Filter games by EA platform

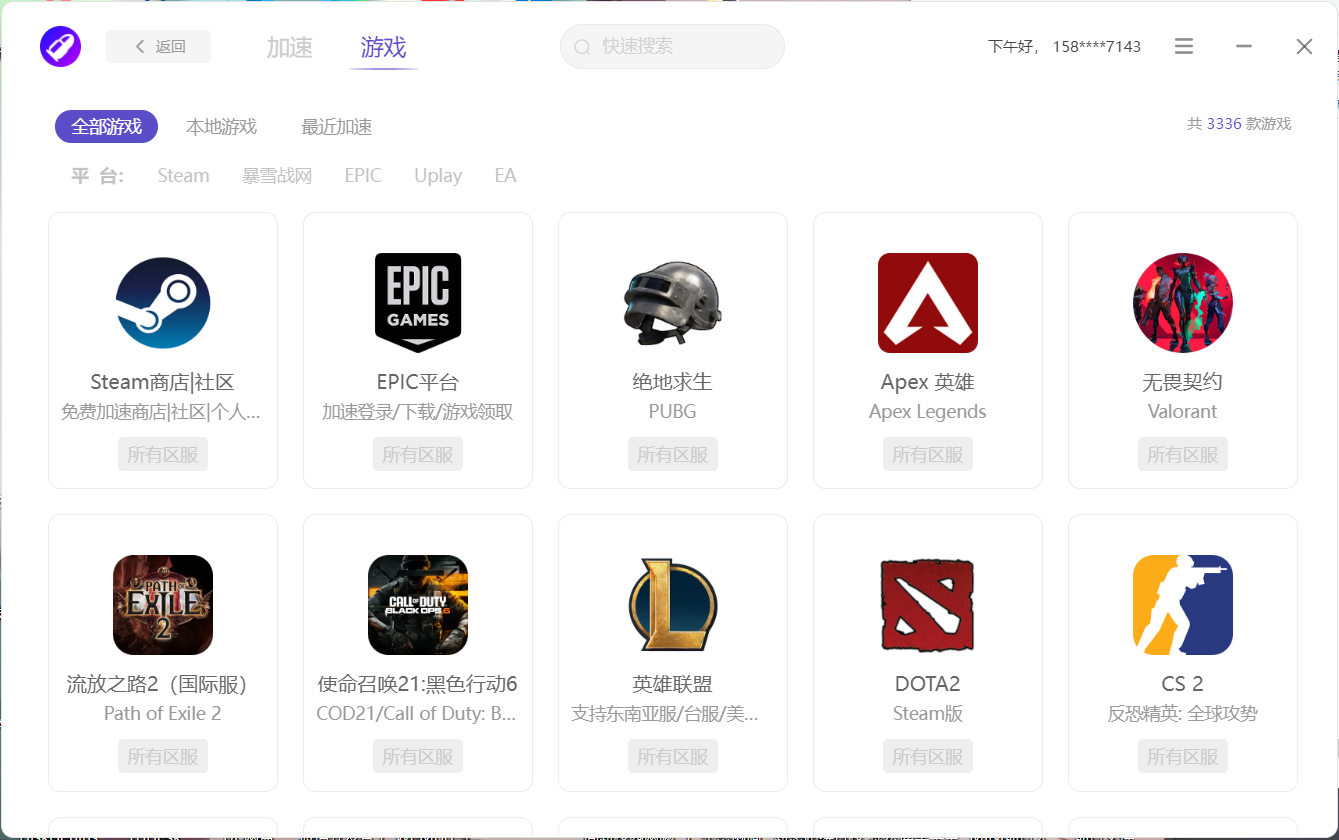pos(505,176)
